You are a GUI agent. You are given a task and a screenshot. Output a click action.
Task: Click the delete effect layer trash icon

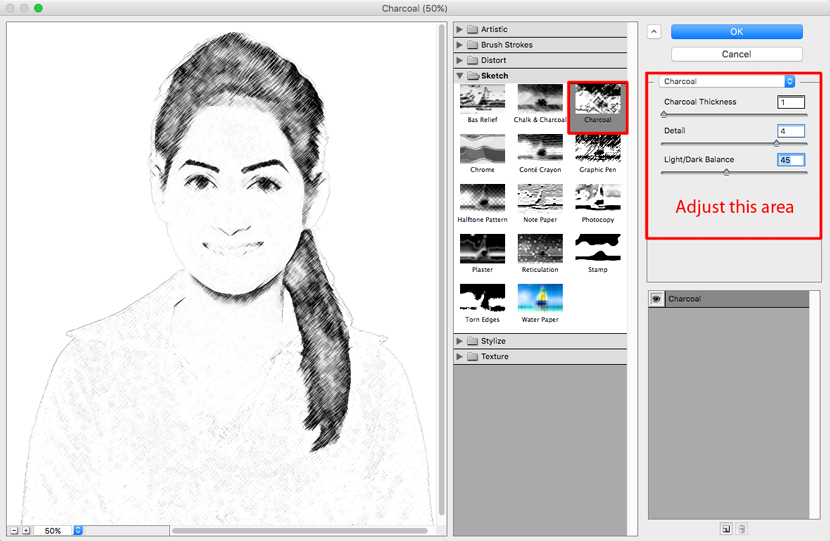(742, 528)
